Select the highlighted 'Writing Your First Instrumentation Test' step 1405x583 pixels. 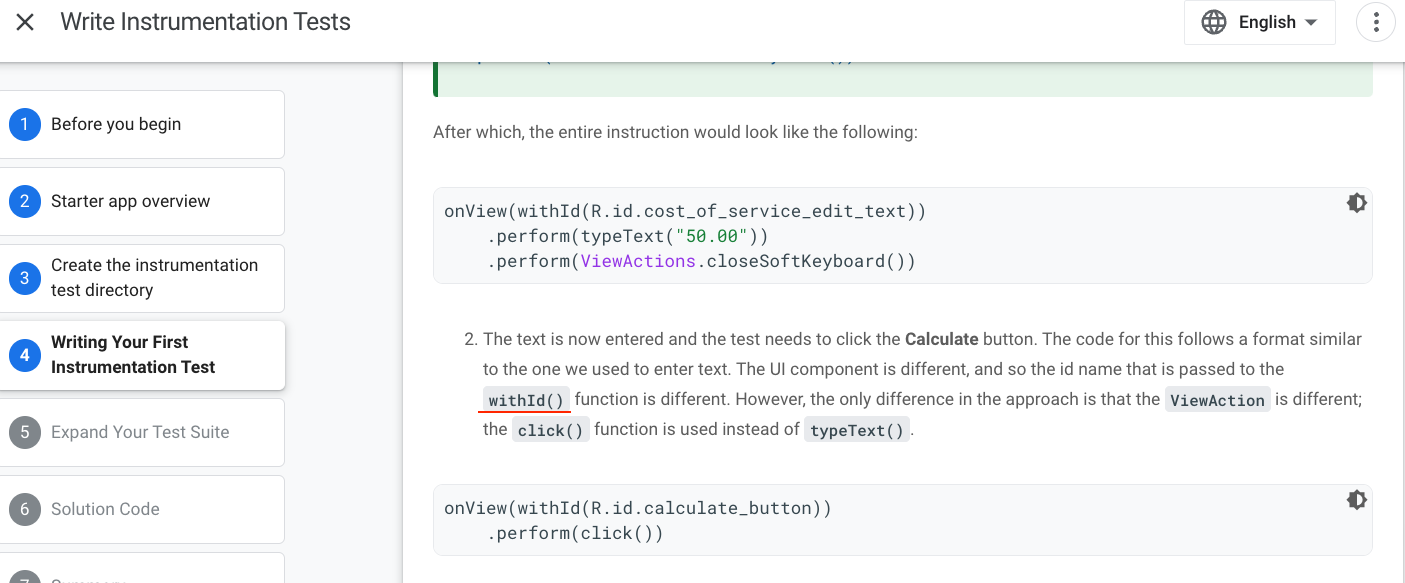(143, 355)
